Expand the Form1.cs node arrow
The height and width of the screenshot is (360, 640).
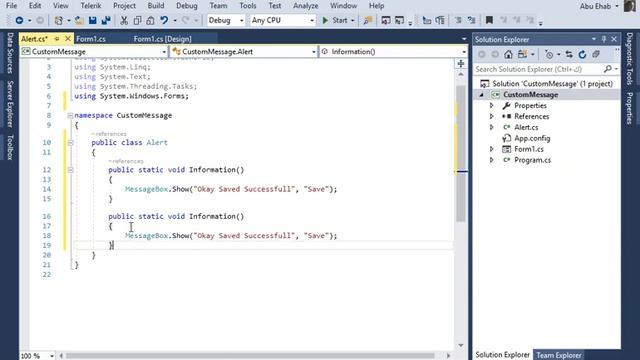(492, 149)
